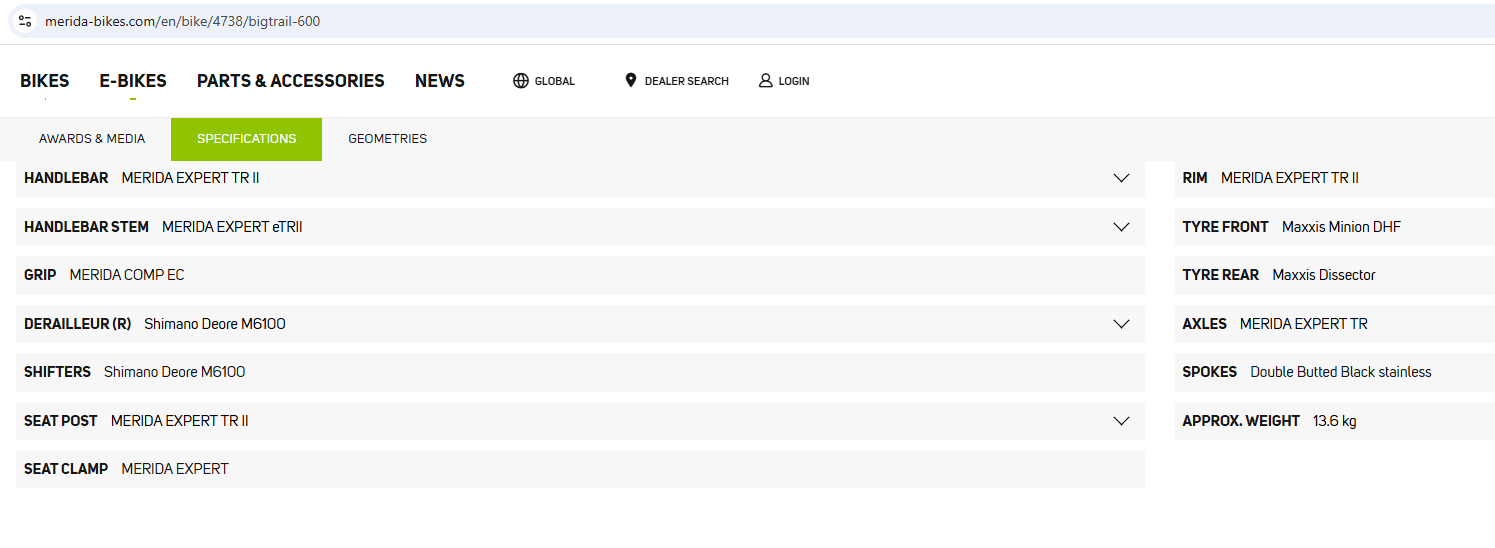Select the SPECIFICATIONS tab

click(x=246, y=139)
